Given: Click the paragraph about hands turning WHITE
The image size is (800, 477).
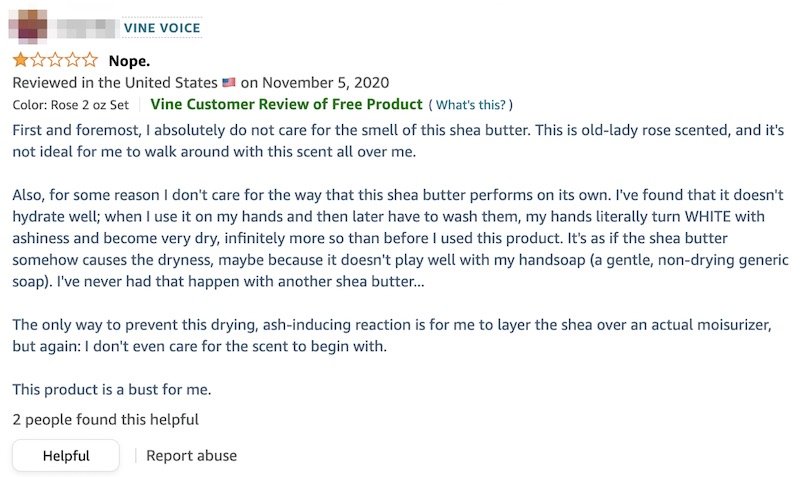Looking at the screenshot, I should 401,238.
